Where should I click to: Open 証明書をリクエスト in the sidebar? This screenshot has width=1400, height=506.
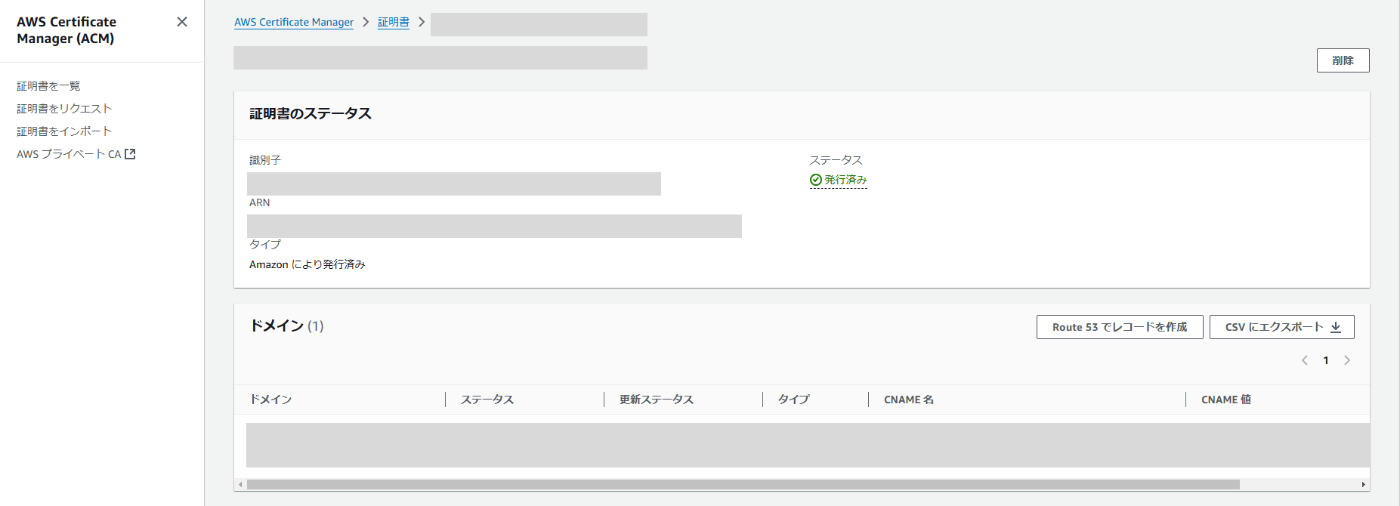(64, 108)
